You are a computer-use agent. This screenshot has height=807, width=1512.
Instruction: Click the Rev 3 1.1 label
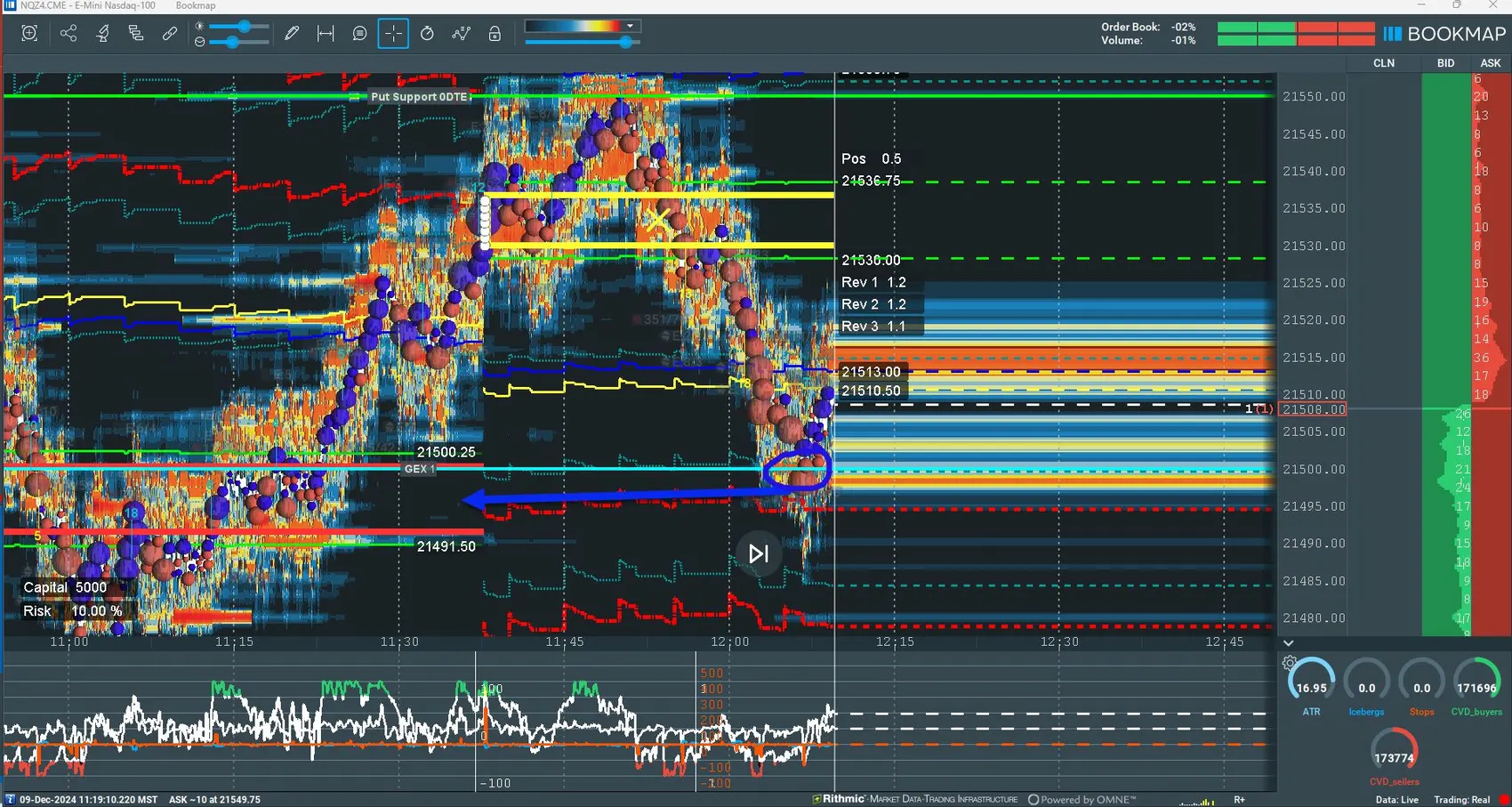pyautogui.click(x=873, y=327)
